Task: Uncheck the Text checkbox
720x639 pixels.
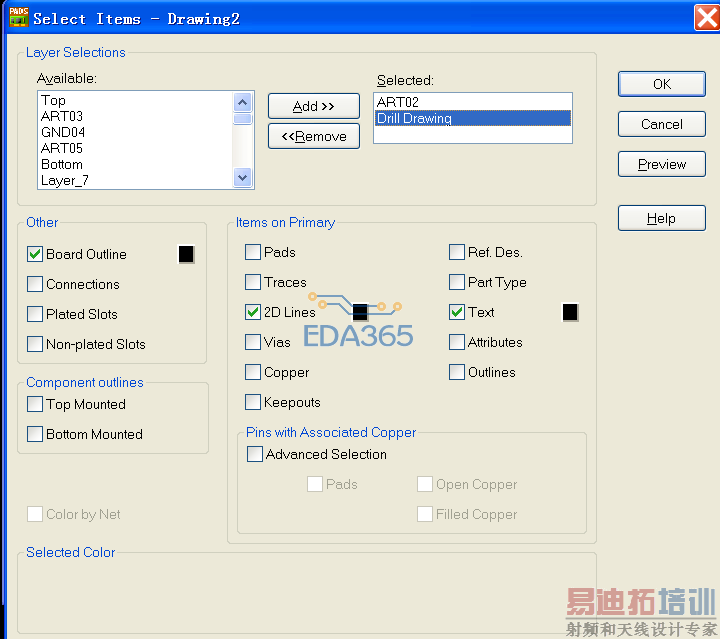Action: [457, 312]
